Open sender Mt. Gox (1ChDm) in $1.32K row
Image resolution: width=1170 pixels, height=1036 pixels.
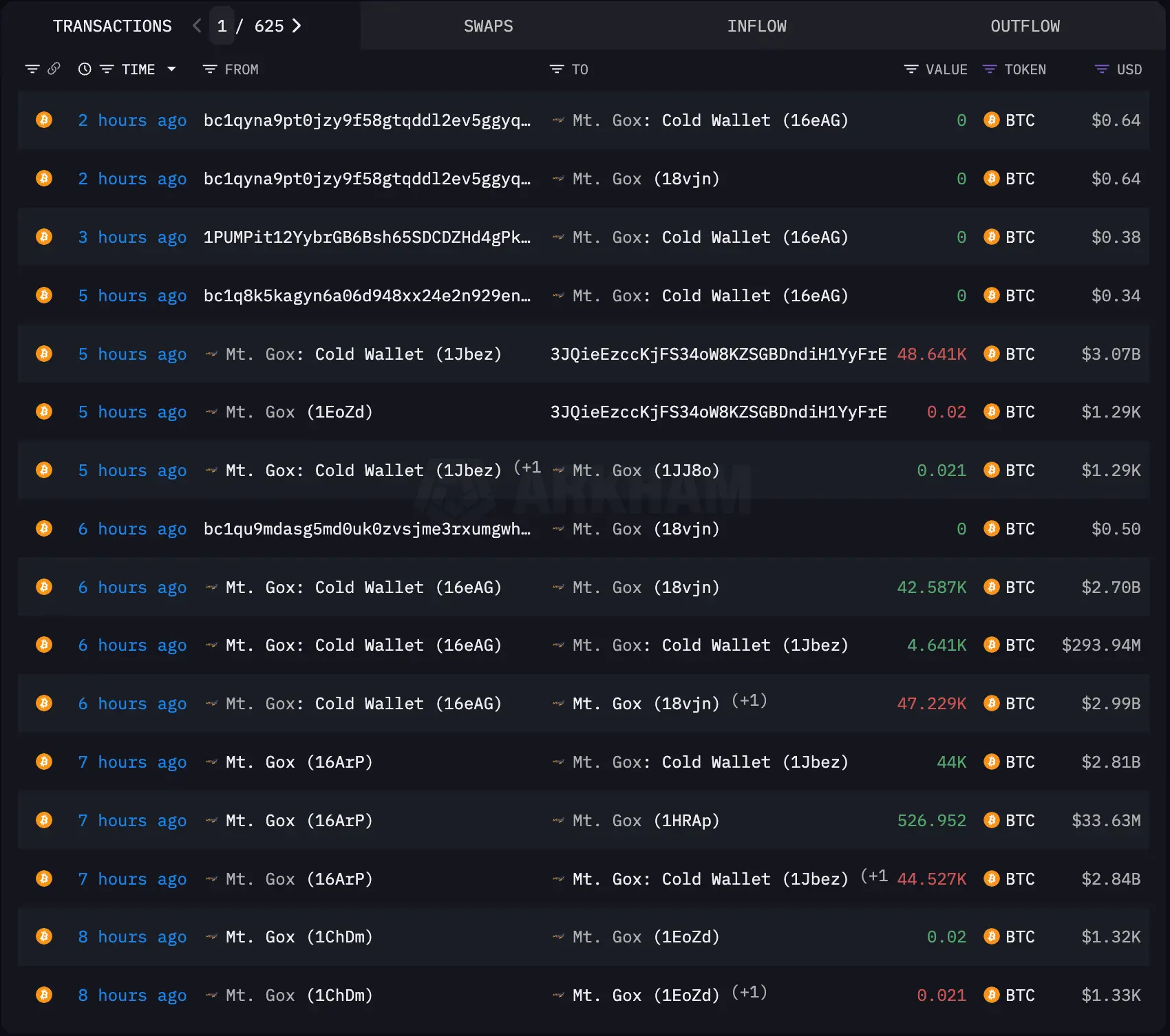[x=299, y=937]
